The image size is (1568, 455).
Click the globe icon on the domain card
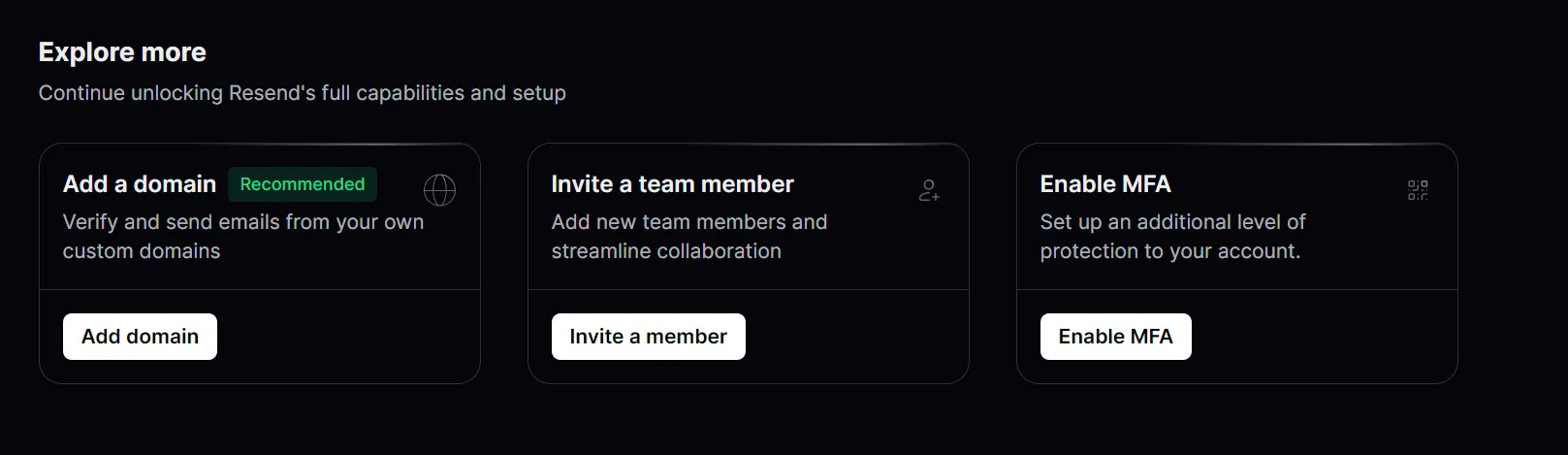click(x=439, y=190)
